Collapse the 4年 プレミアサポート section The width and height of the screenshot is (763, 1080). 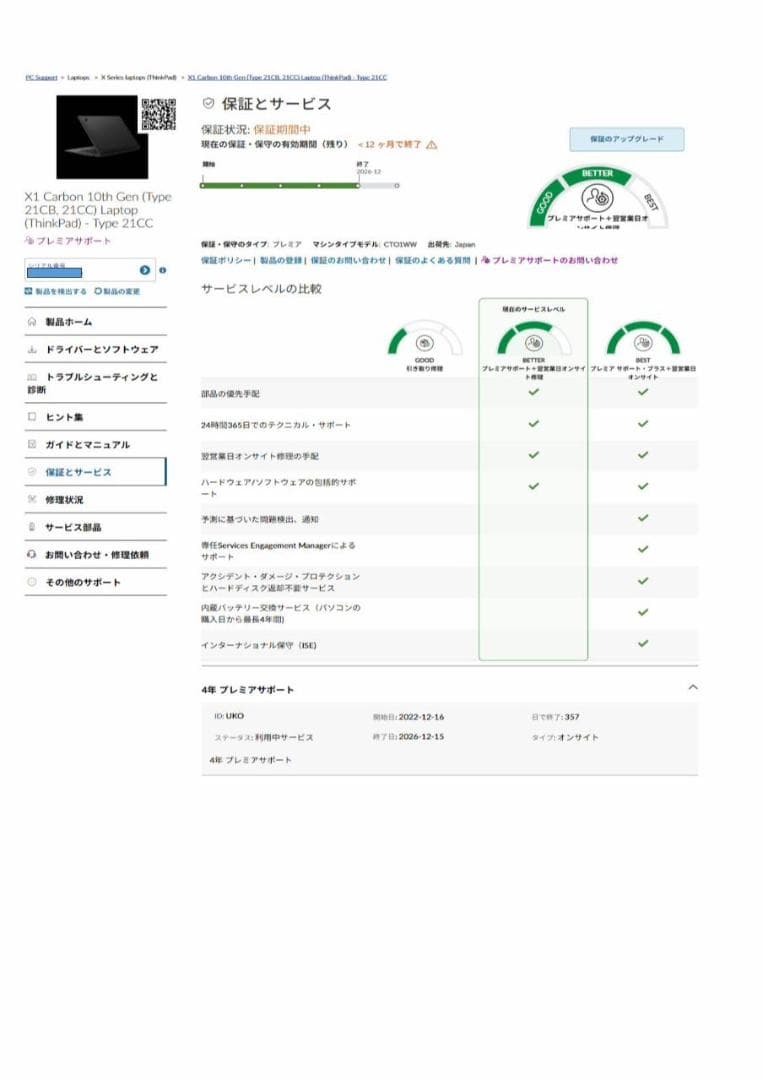click(693, 687)
